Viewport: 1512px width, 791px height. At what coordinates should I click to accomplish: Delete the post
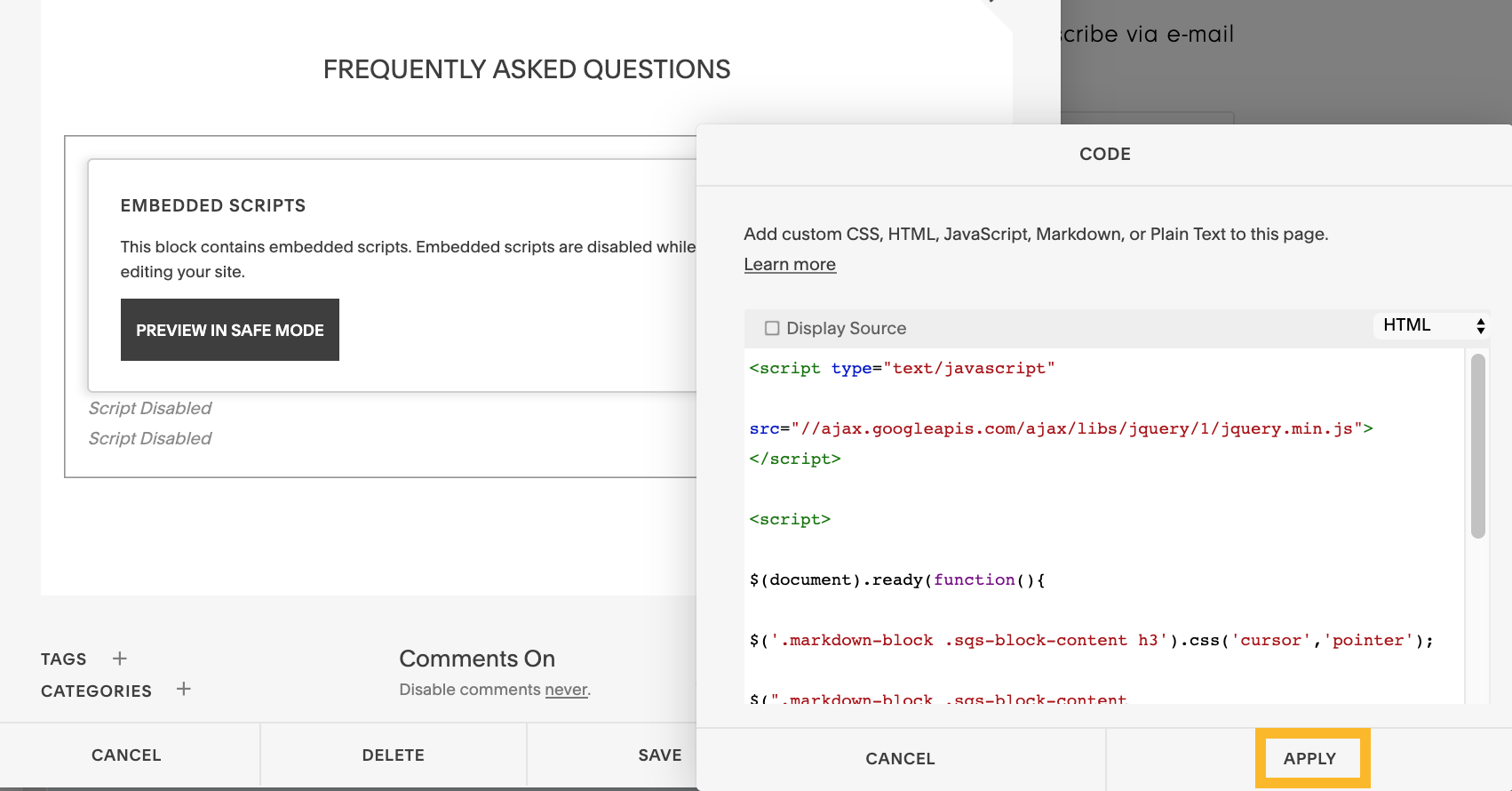click(394, 755)
